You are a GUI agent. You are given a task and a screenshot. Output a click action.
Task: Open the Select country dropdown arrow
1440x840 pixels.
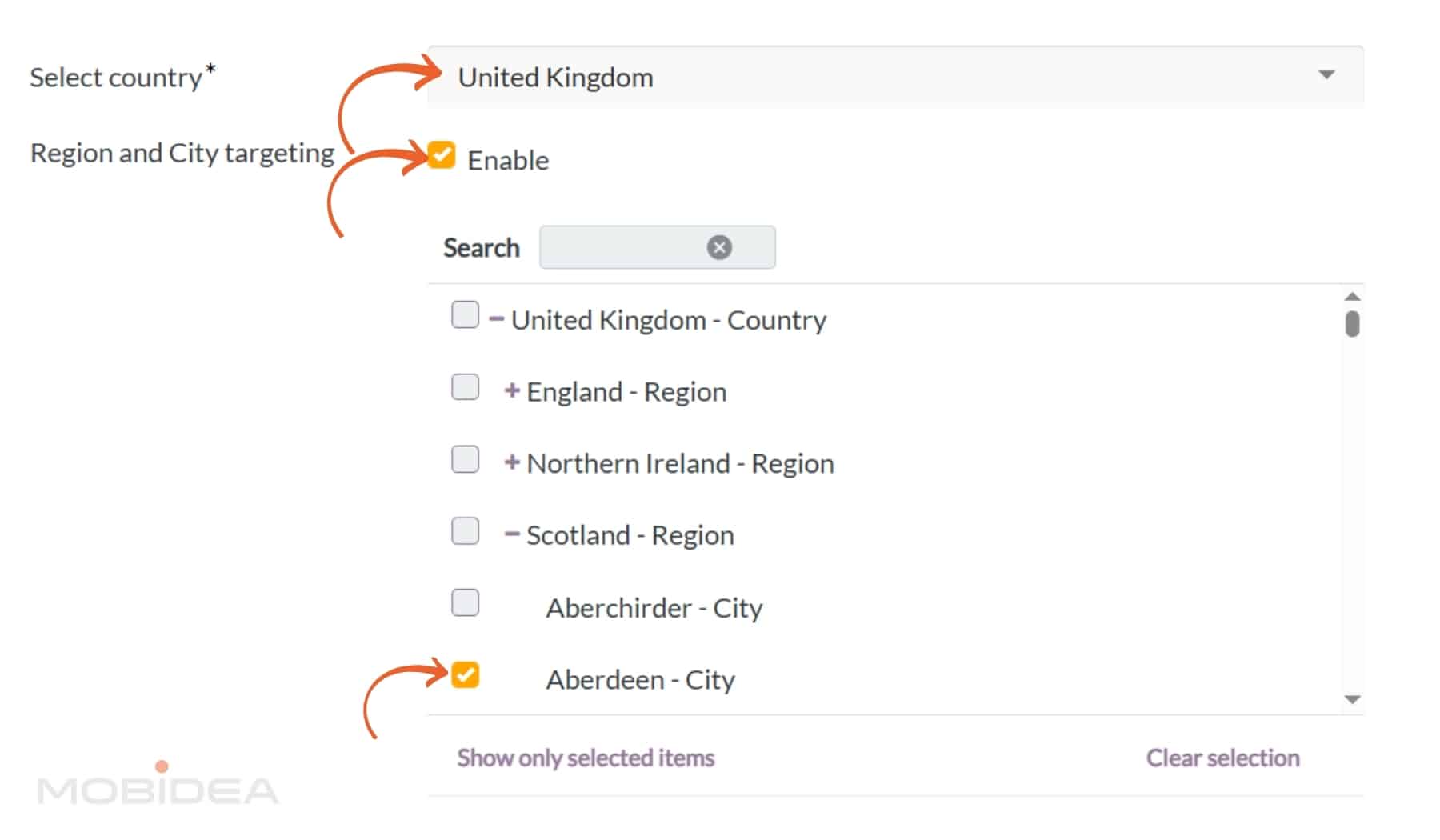coord(1326,75)
